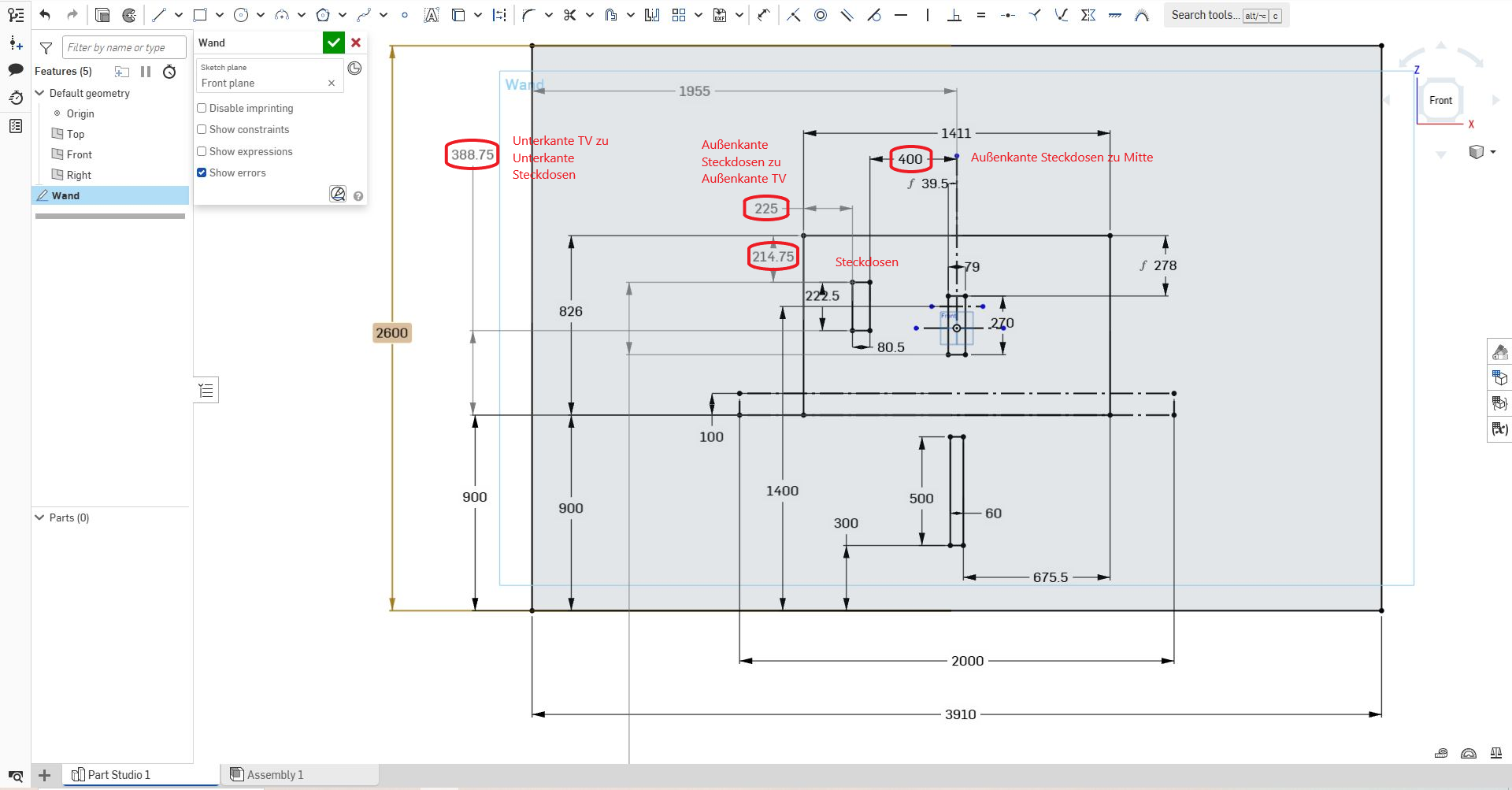The height and width of the screenshot is (790, 1512).
Task: Collapse the Parts (0) section
Action: coord(40,517)
